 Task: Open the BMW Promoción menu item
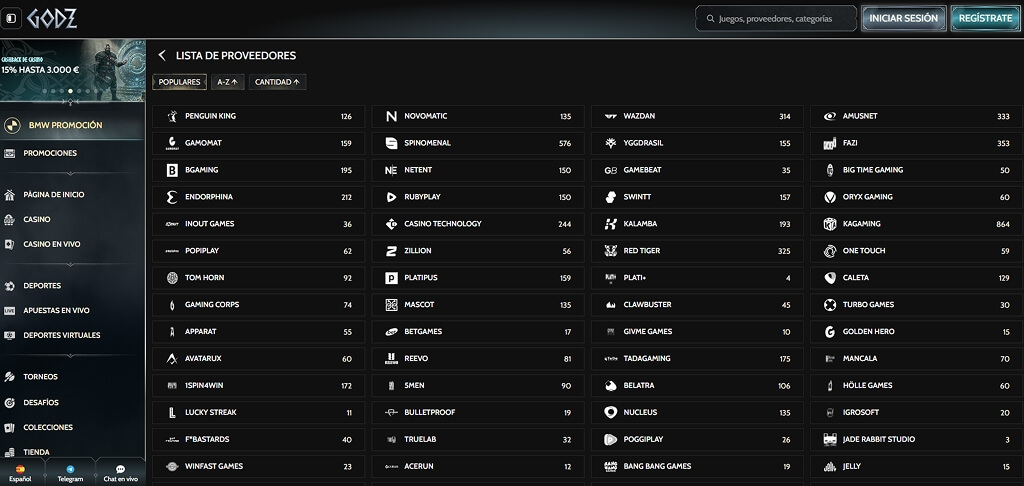72,125
